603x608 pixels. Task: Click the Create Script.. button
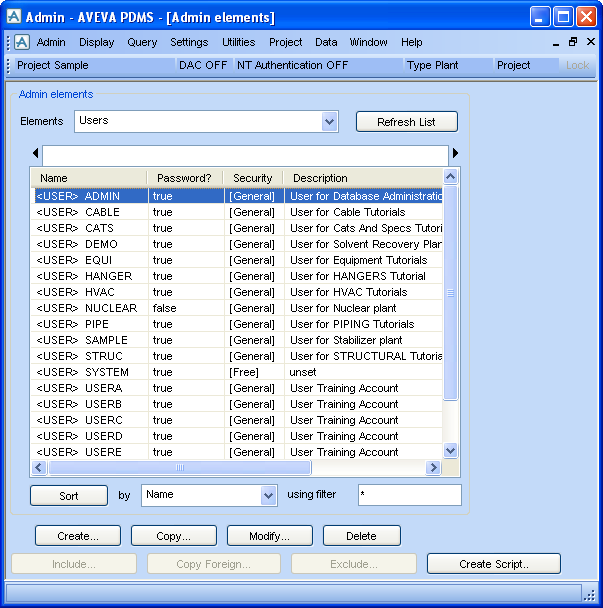pyautogui.click(x=494, y=564)
